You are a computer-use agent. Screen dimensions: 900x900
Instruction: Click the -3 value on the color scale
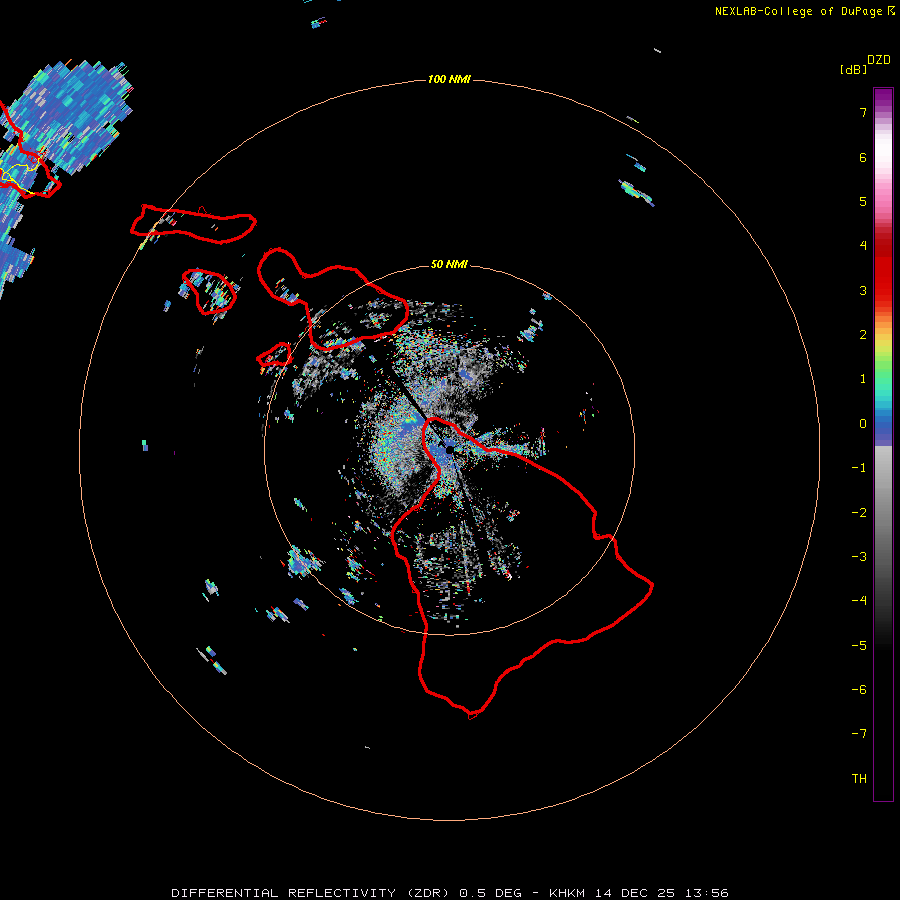click(x=859, y=557)
